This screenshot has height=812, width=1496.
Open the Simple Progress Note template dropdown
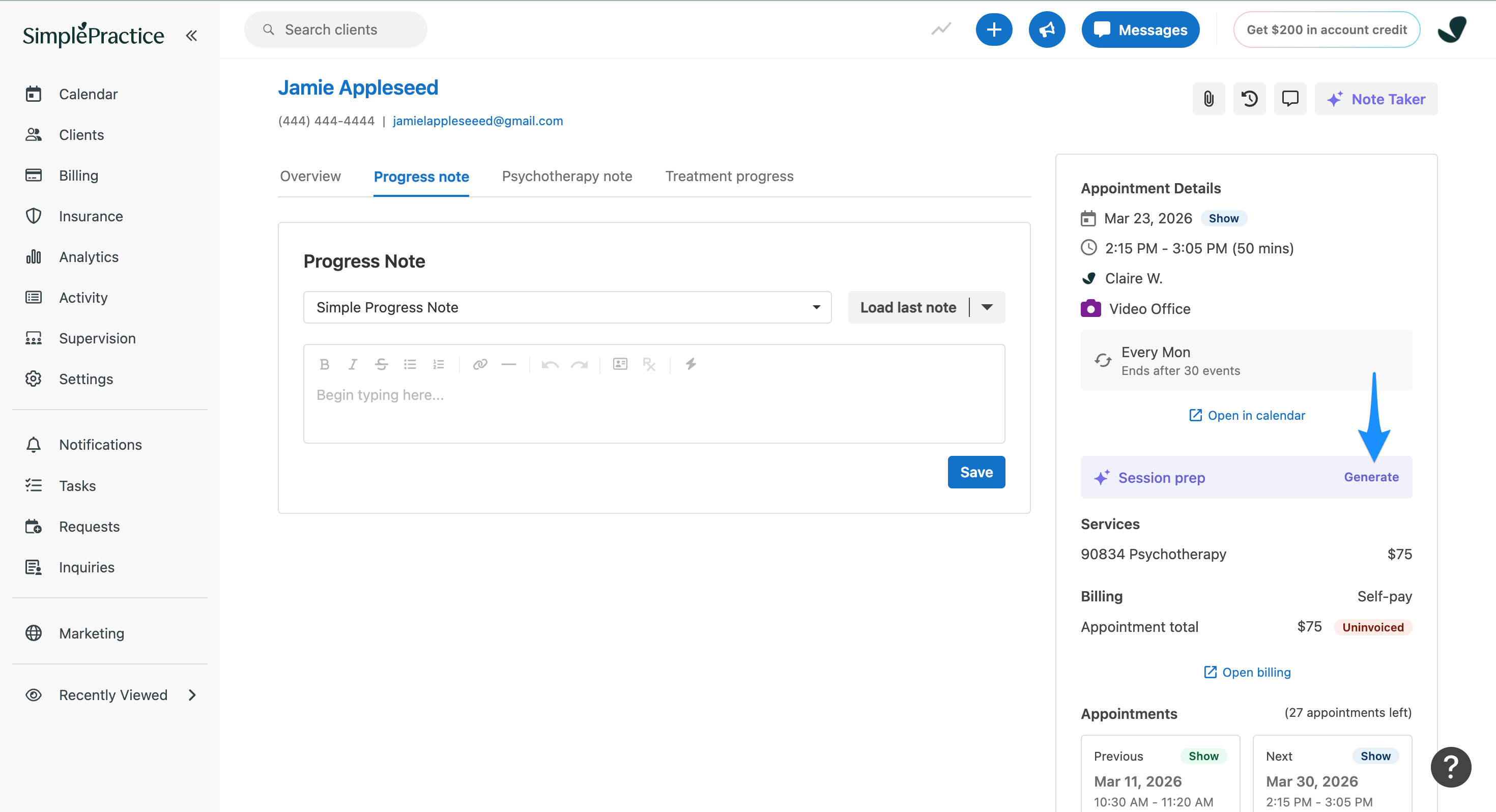point(567,307)
